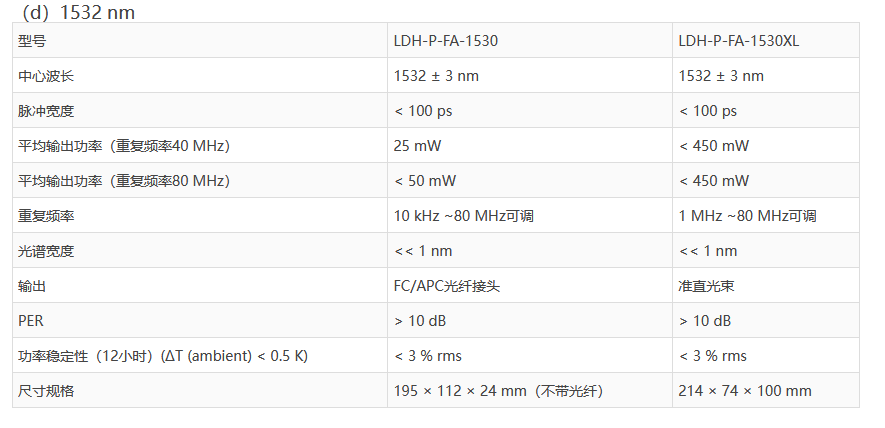This screenshot has height=428, width=885.
Task: Click the 输出 row label
Action: 32,286
